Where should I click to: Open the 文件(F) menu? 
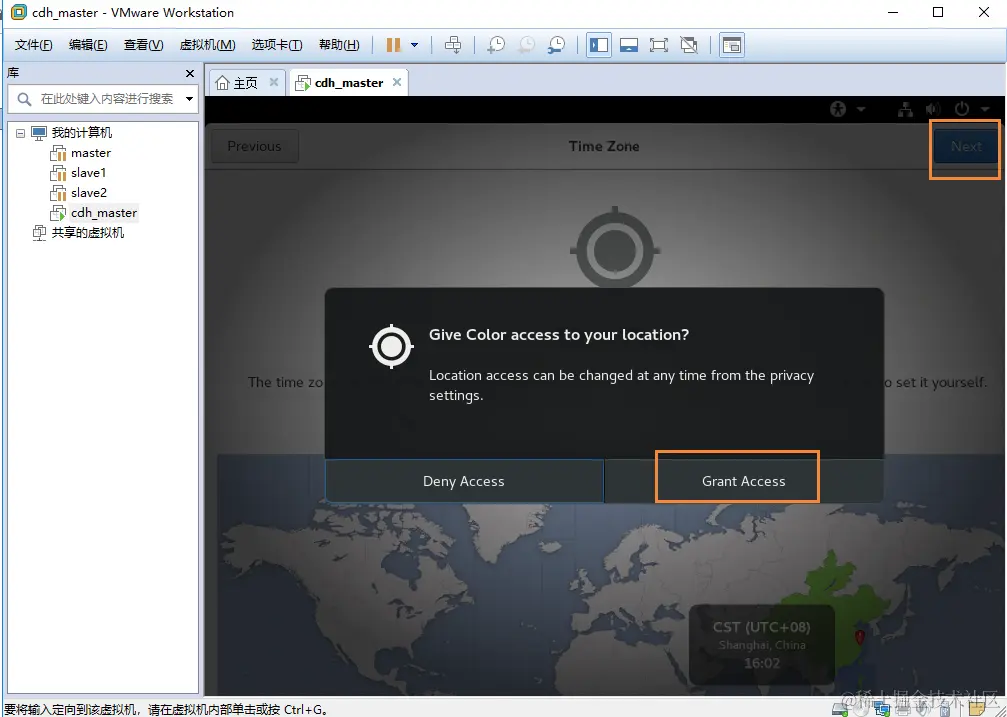coord(33,45)
